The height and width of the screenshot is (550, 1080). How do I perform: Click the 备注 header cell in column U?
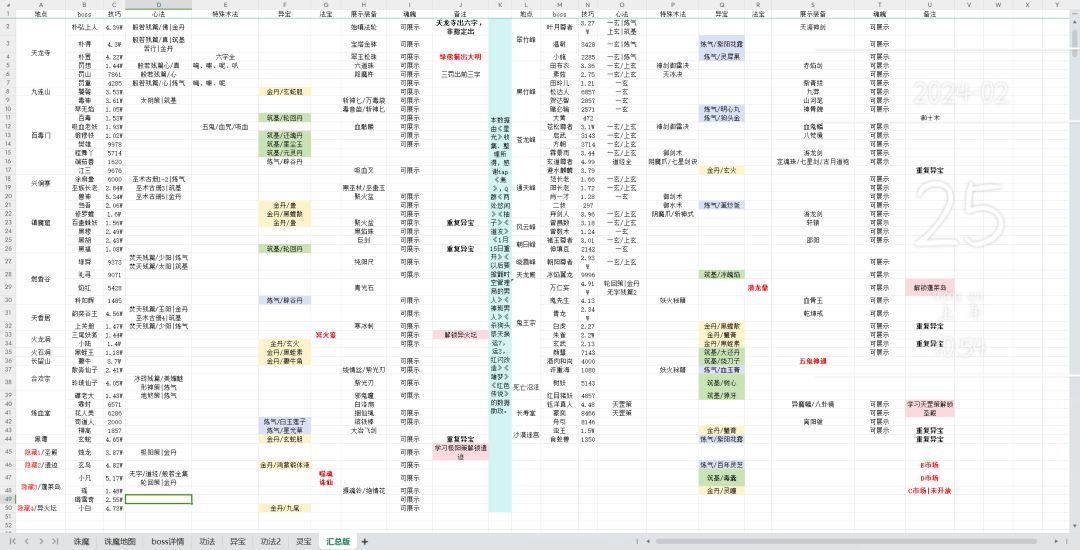[929, 14]
